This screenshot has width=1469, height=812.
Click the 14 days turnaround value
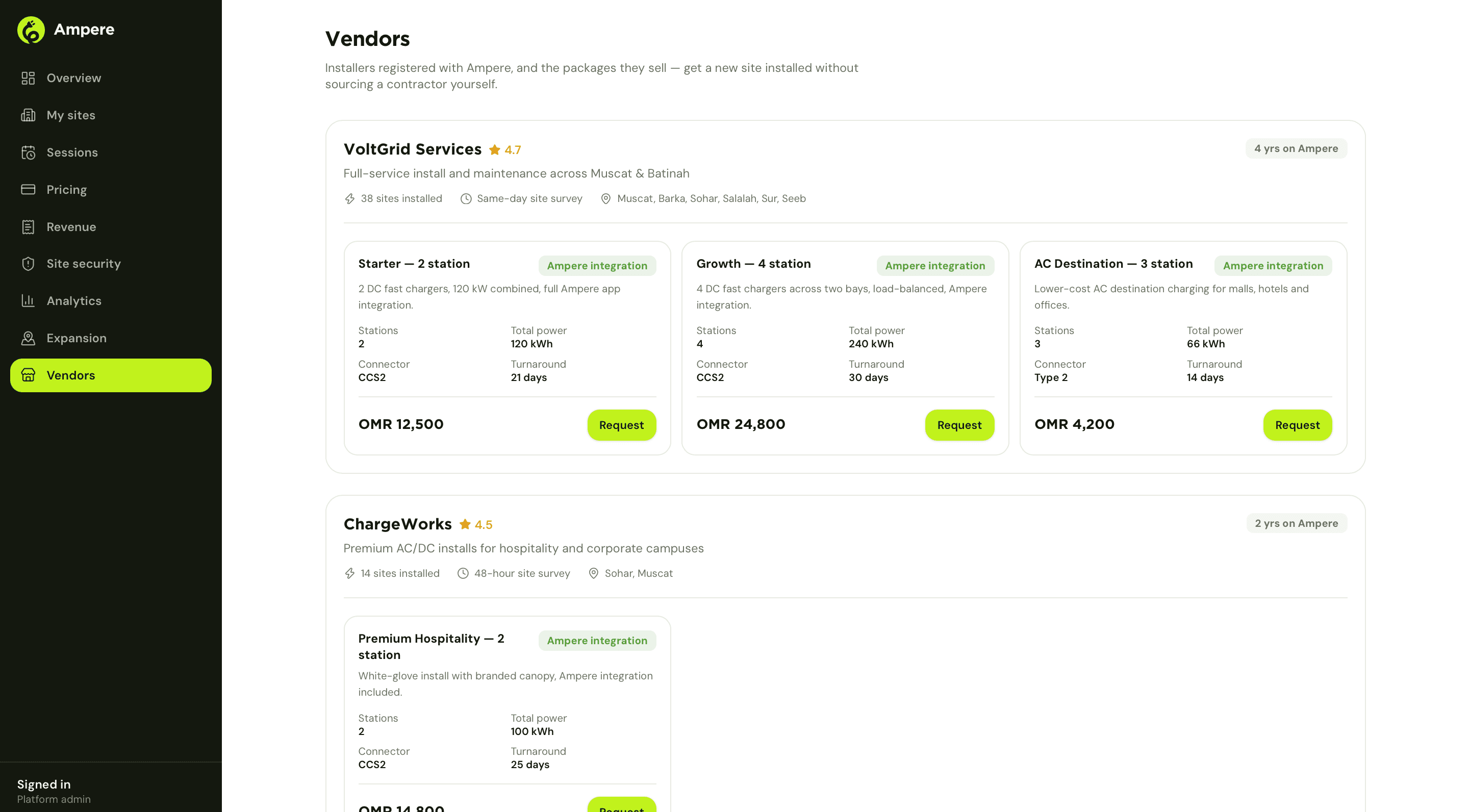(x=1205, y=377)
